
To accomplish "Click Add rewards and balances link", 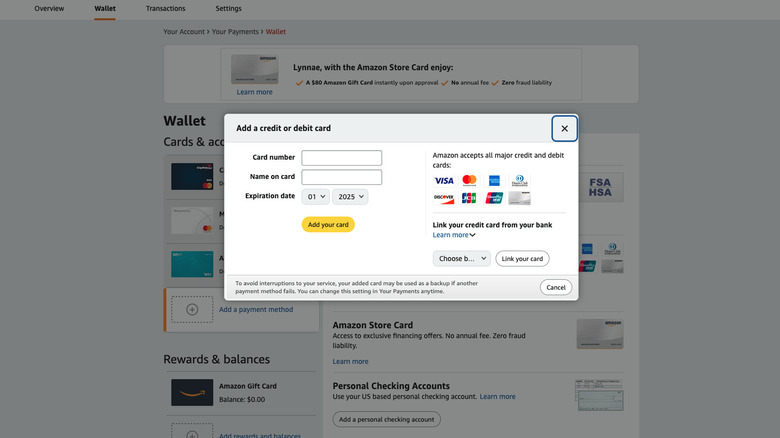I will coord(260,435).
